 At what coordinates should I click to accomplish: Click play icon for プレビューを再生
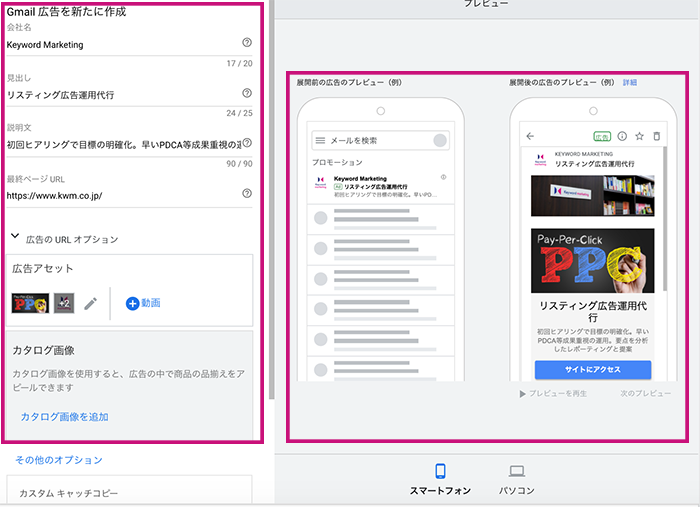pyautogui.click(x=522, y=394)
